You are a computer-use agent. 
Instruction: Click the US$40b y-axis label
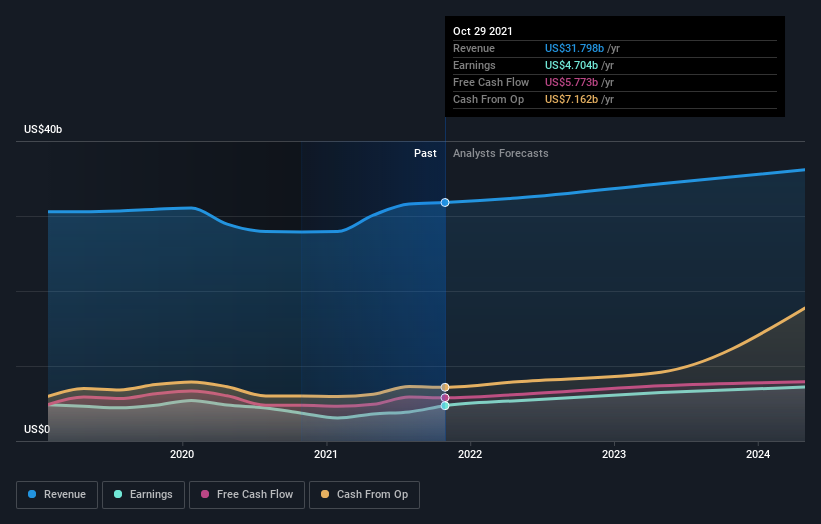coord(43,129)
